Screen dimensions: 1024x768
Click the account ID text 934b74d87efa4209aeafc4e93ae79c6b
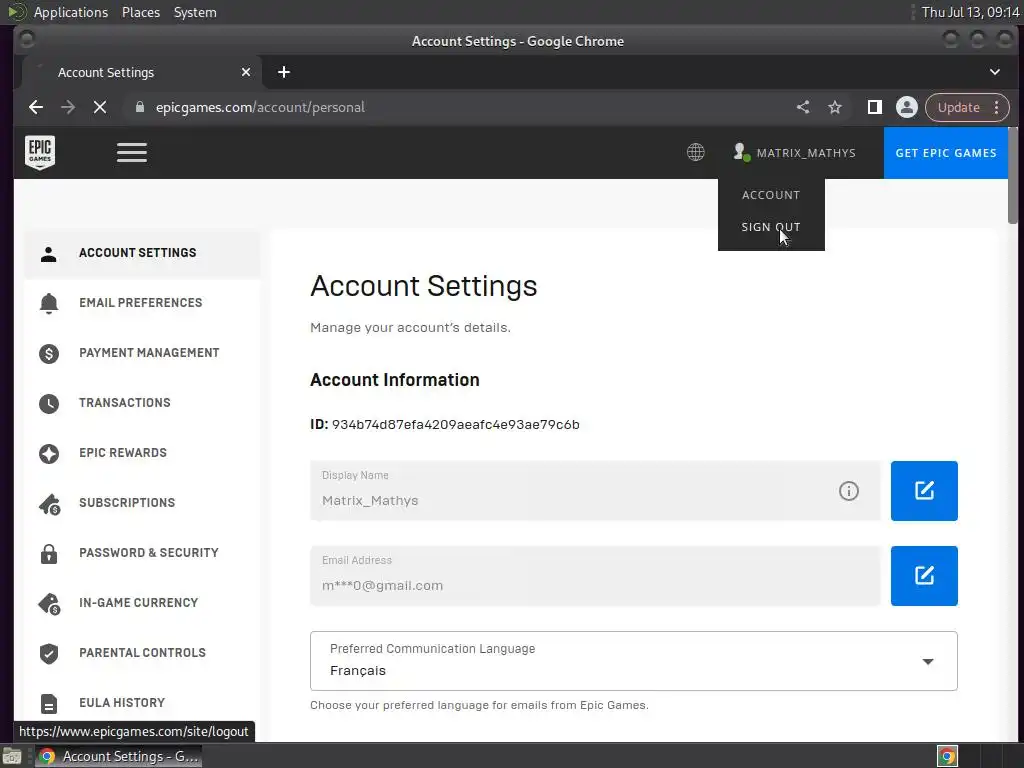(455, 424)
